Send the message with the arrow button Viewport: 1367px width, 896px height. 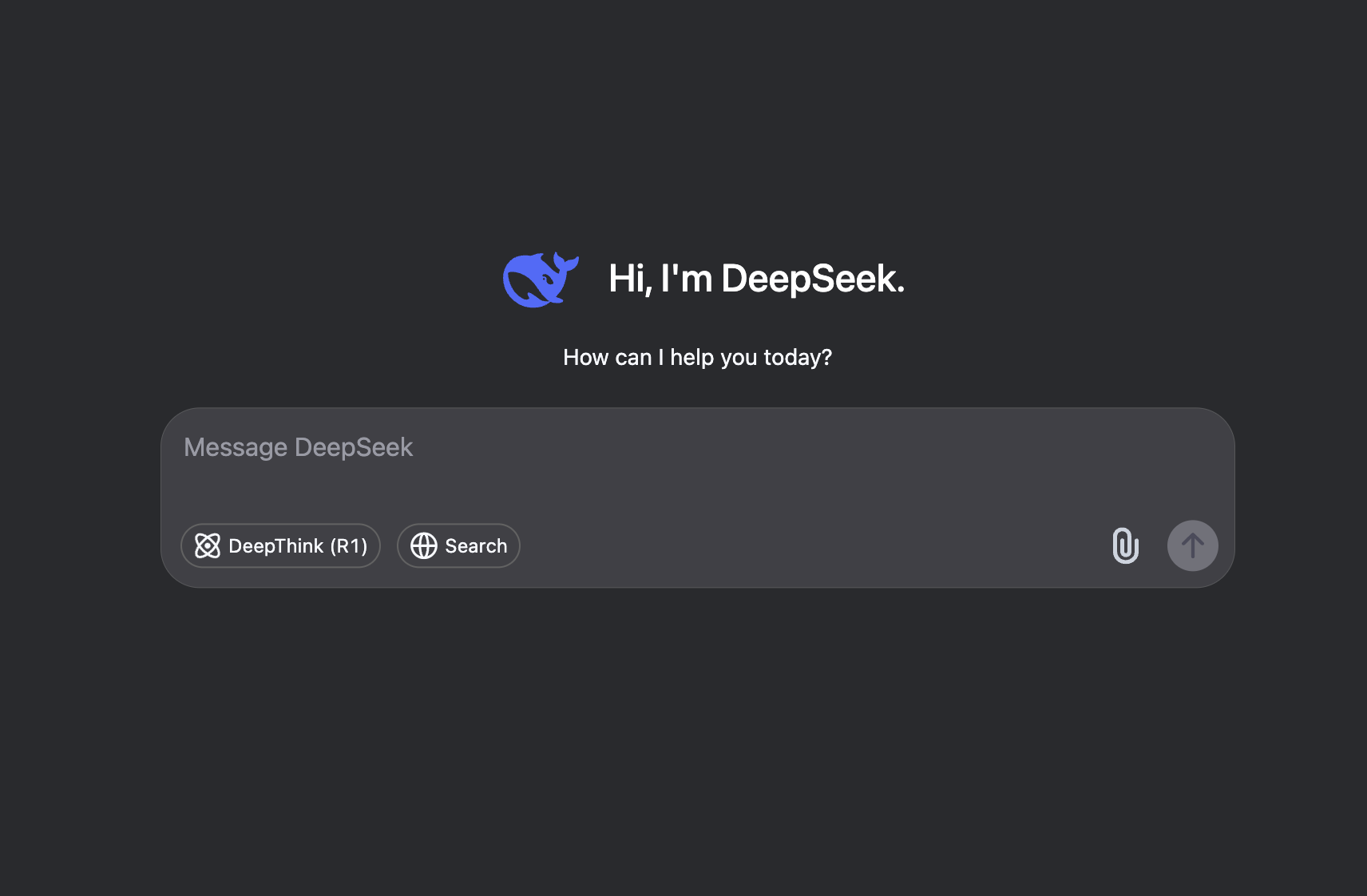point(1192,545)
